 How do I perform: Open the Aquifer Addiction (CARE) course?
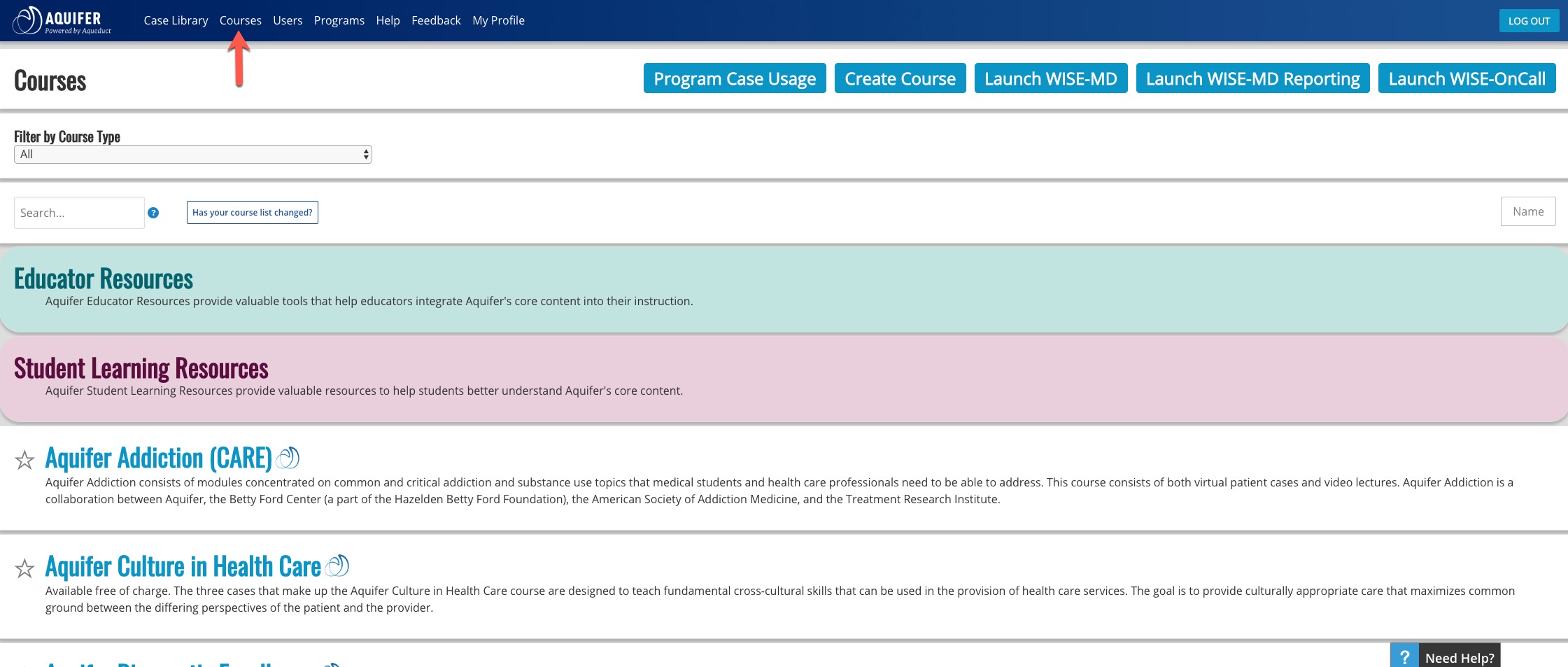[159, 458]
